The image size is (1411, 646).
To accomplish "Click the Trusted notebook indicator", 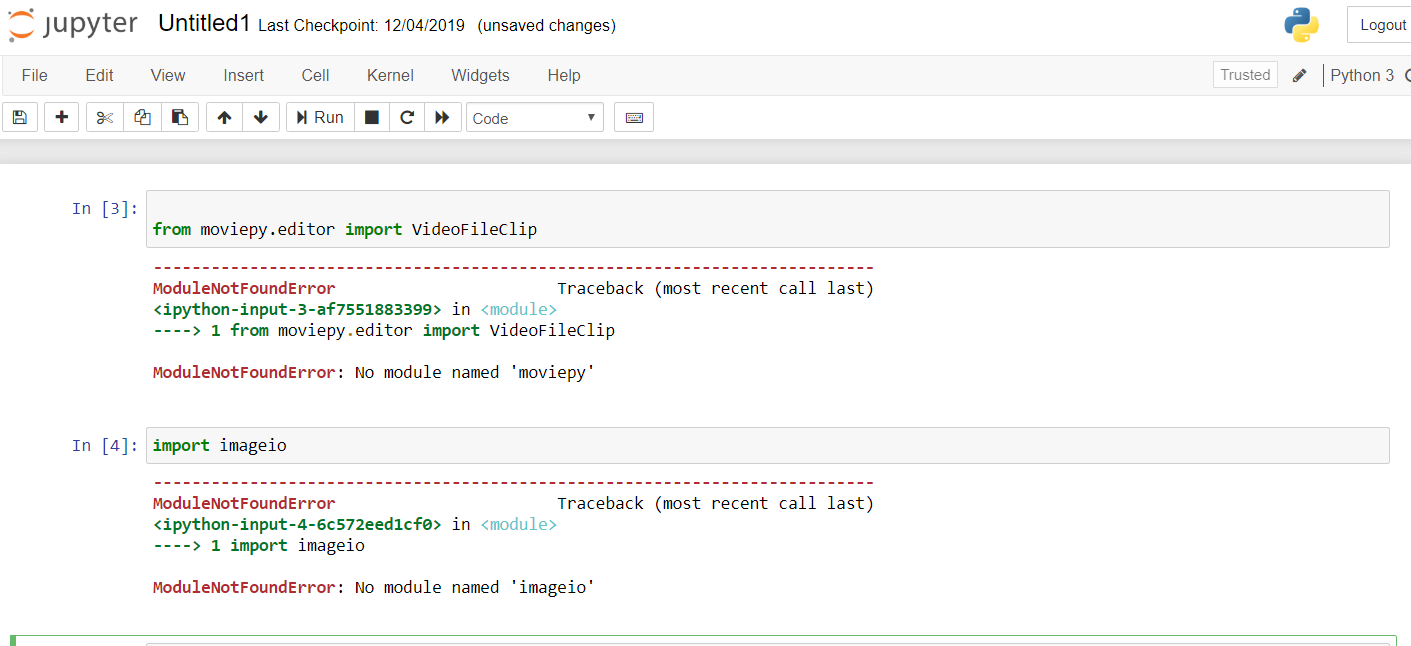I will [1244, 74].
